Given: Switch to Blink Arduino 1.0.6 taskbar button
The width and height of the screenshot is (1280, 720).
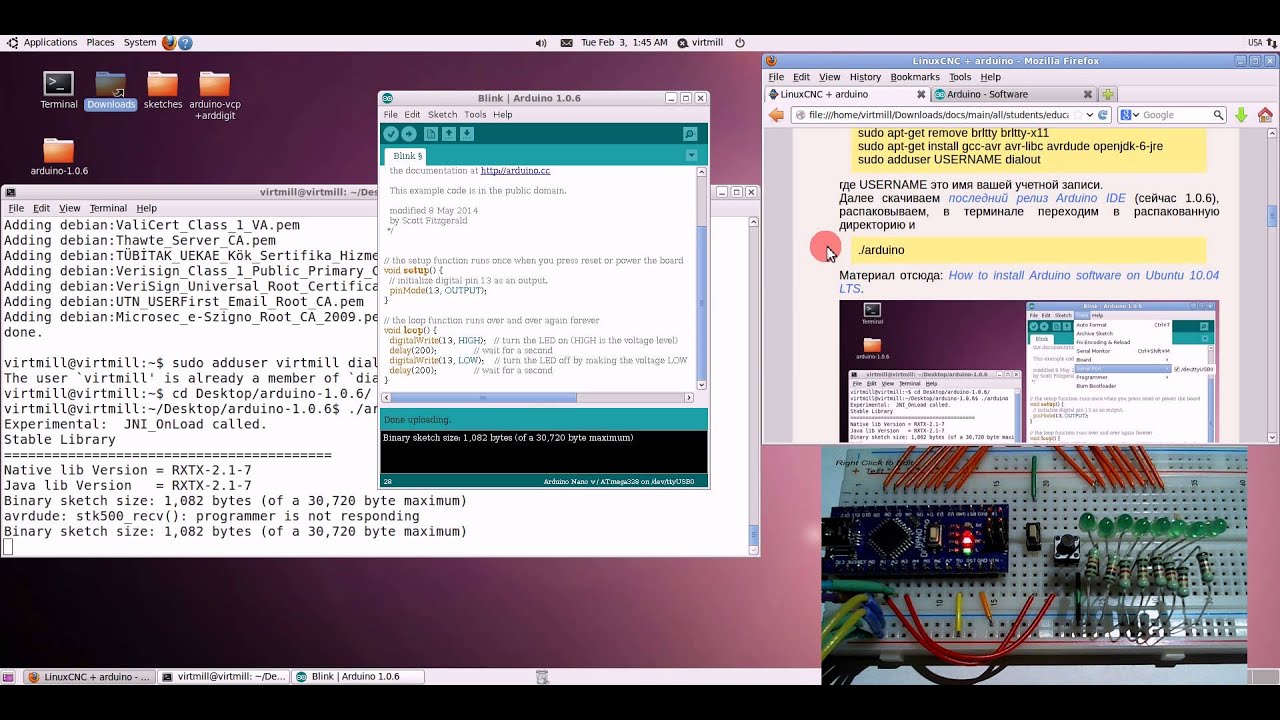Looking at the screenshot, I should 356,677.
